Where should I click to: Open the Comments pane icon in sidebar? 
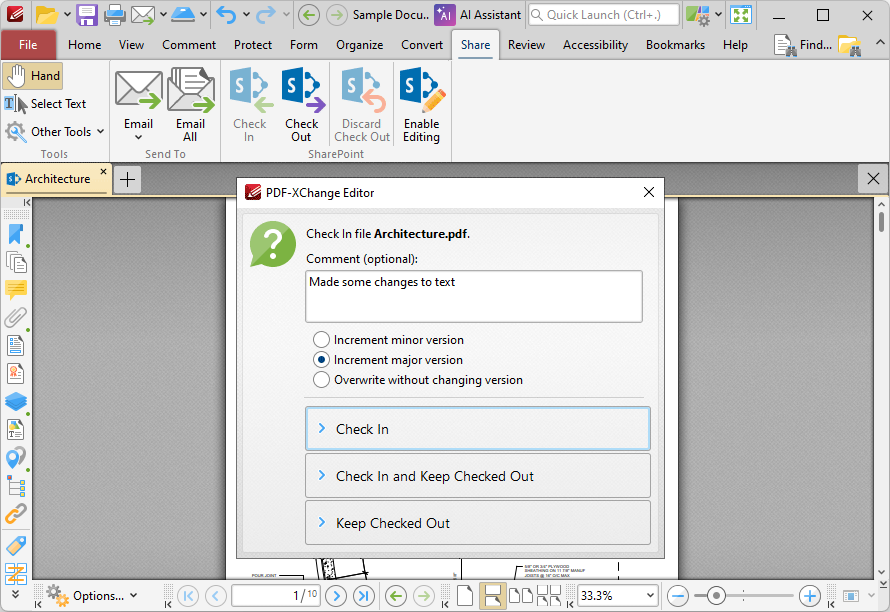[15, 290]
